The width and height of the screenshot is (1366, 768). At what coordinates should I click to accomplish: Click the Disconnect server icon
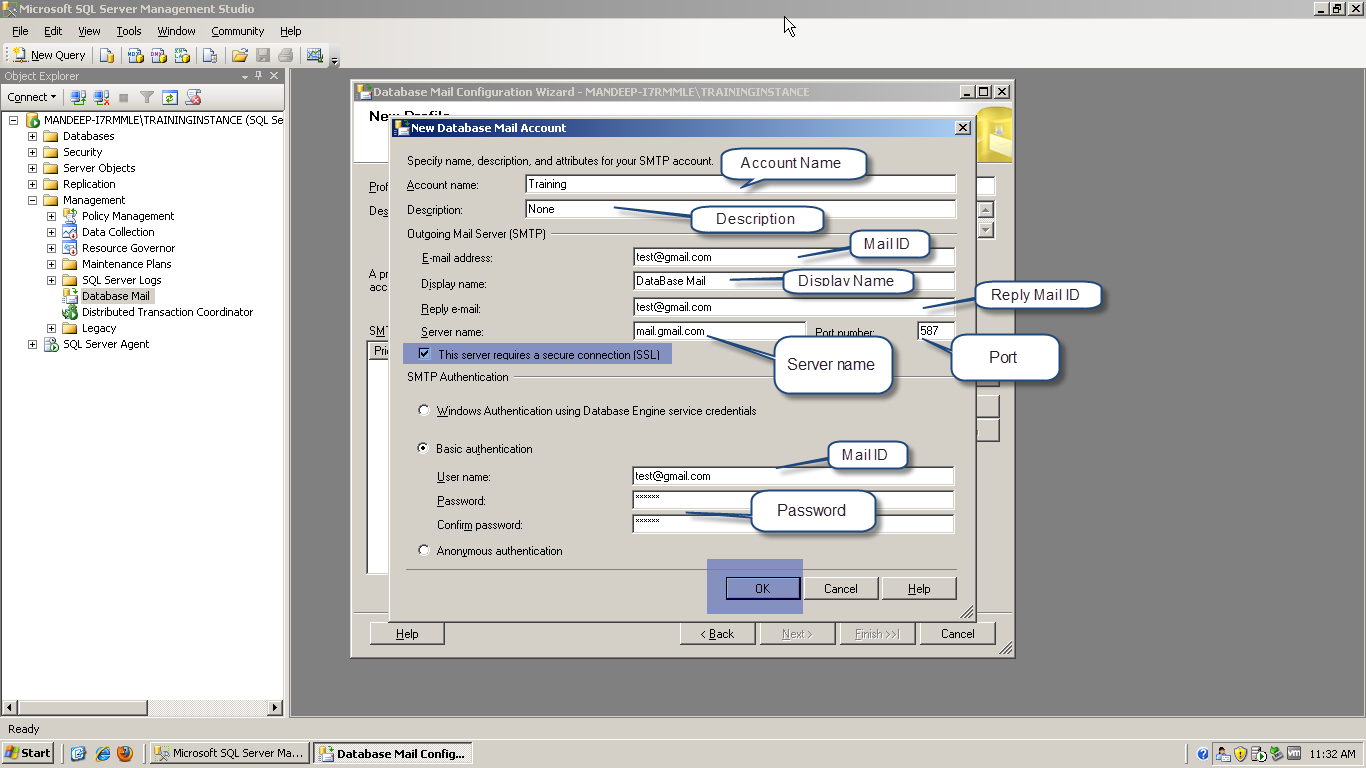(101, 97)
